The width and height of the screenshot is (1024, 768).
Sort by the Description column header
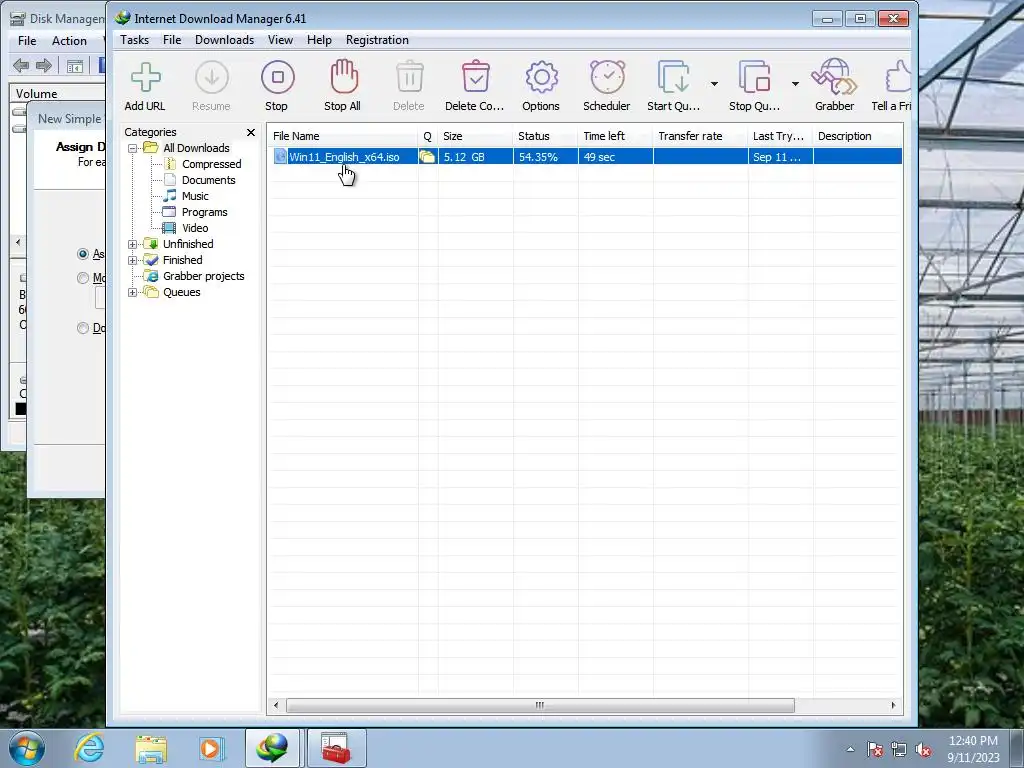(857, 136)
